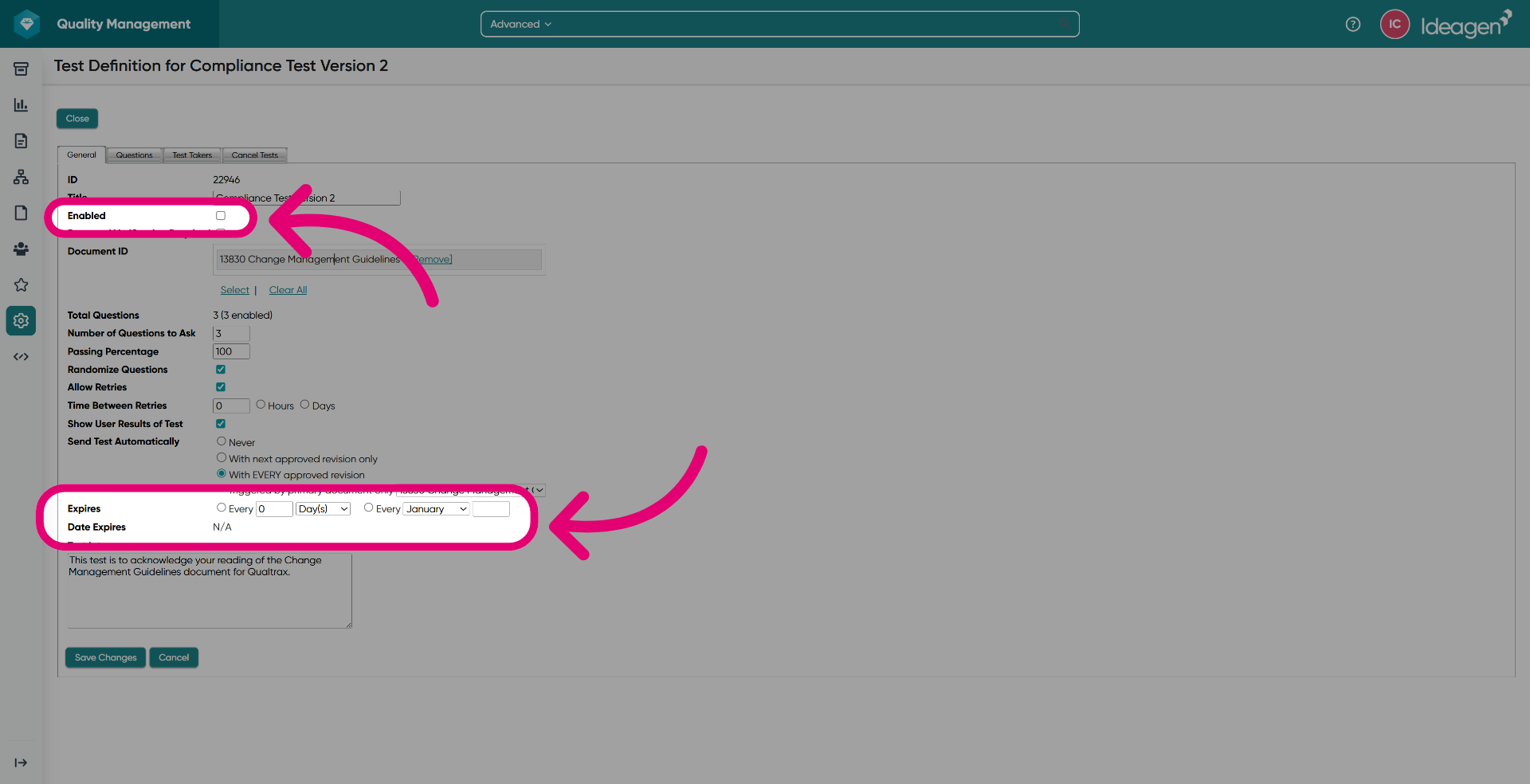Select the Expires Every month radio button

point(369,508)
